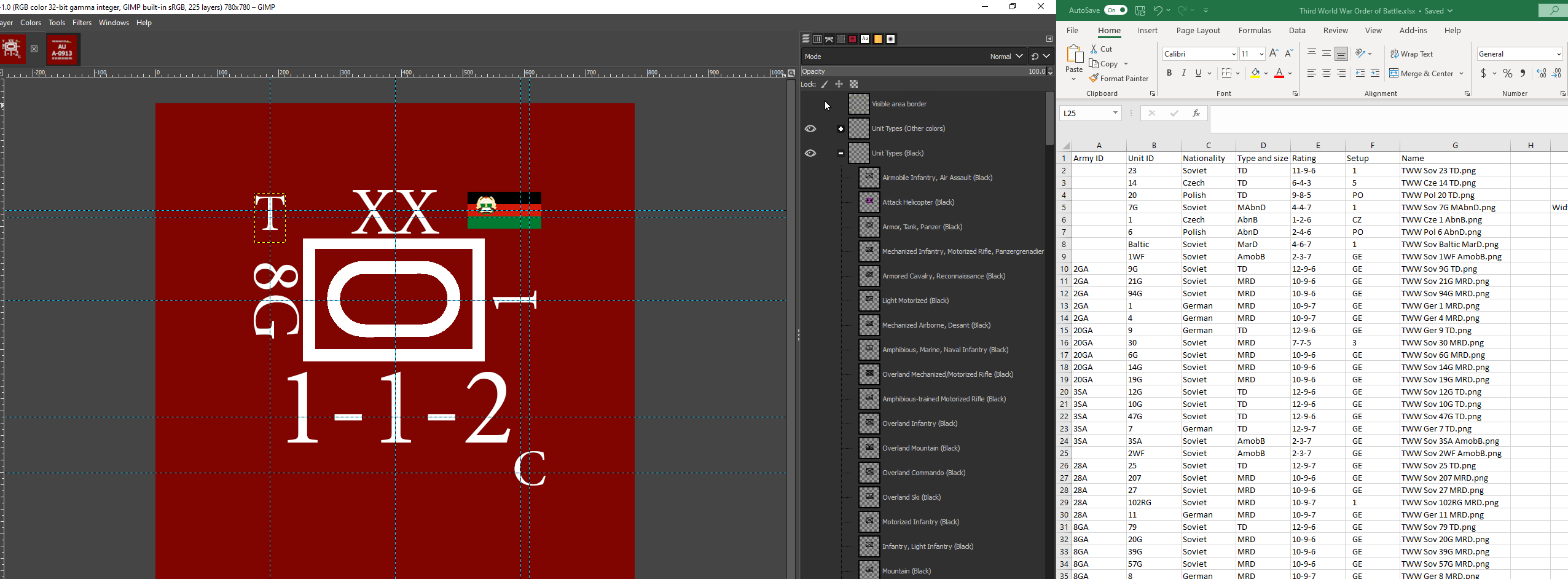
Task: Click the Wrap Text button
Action: [1411, 54]
